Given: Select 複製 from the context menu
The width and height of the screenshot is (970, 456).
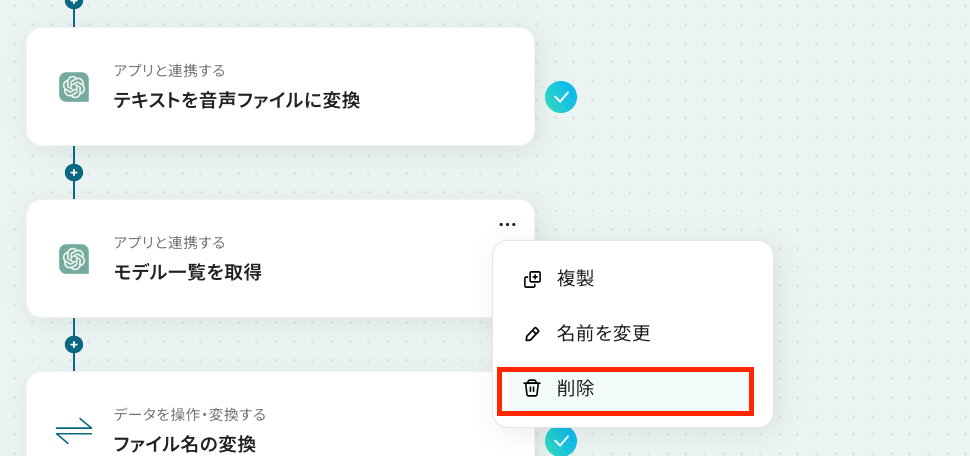Looking at the screenshot, I should click(576, 279).
